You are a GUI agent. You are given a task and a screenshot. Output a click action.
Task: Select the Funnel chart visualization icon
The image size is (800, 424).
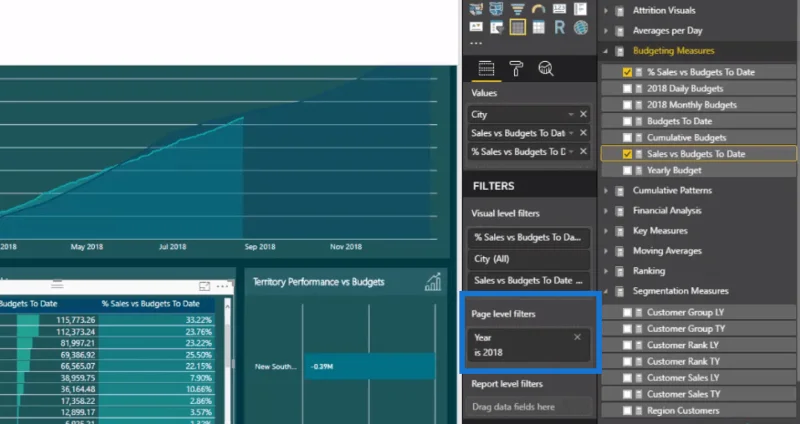[517, 9]
